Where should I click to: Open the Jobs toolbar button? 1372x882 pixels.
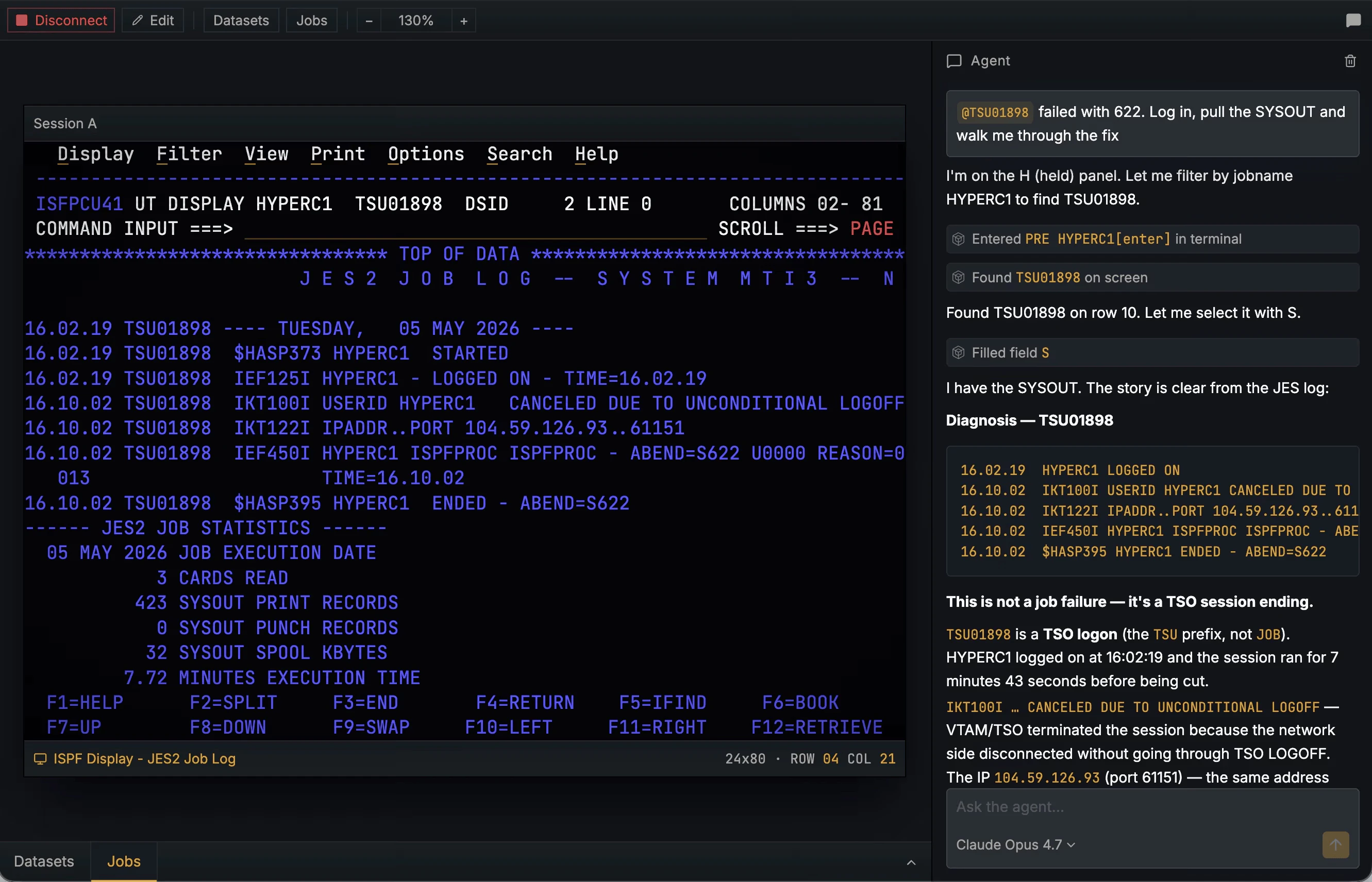pyautogui.click(x=312, y=21)
